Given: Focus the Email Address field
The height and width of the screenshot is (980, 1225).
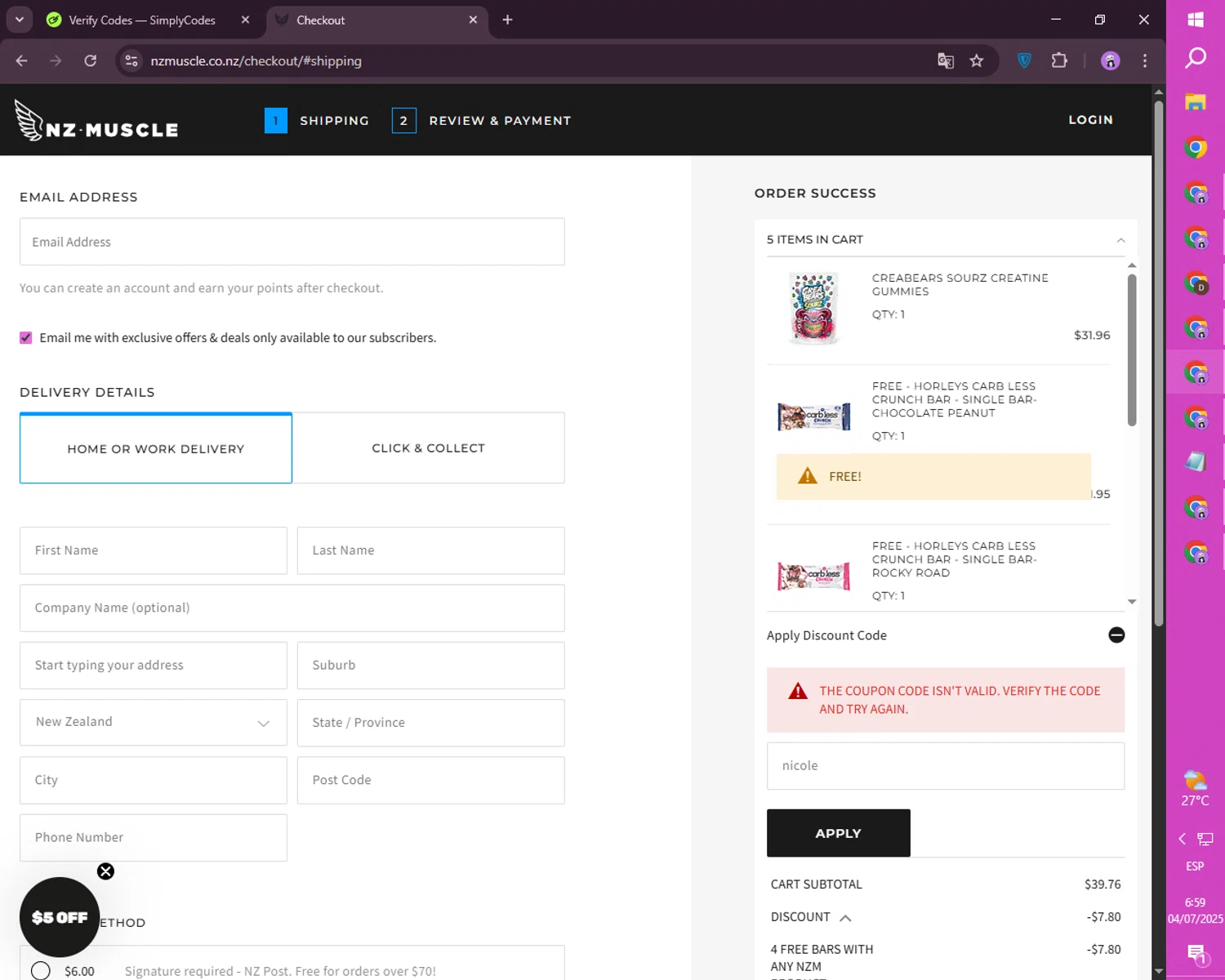Looking at the screenshot, I should click(292, 242).
